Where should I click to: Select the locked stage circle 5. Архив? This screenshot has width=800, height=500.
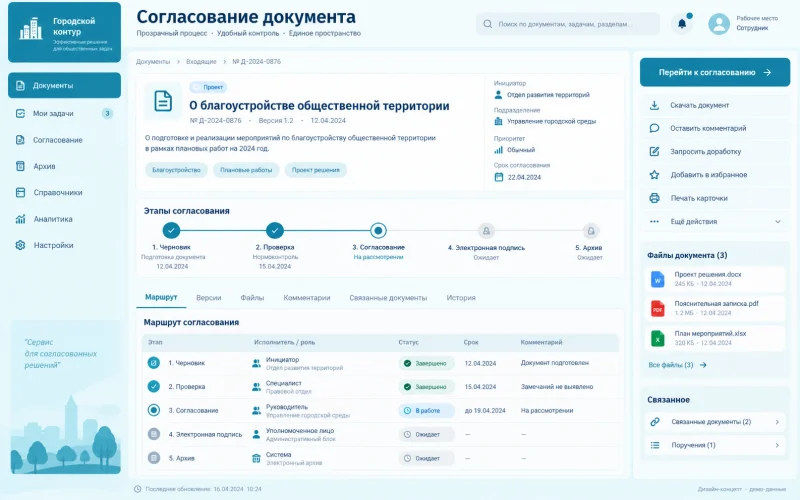tap(590, 231)
